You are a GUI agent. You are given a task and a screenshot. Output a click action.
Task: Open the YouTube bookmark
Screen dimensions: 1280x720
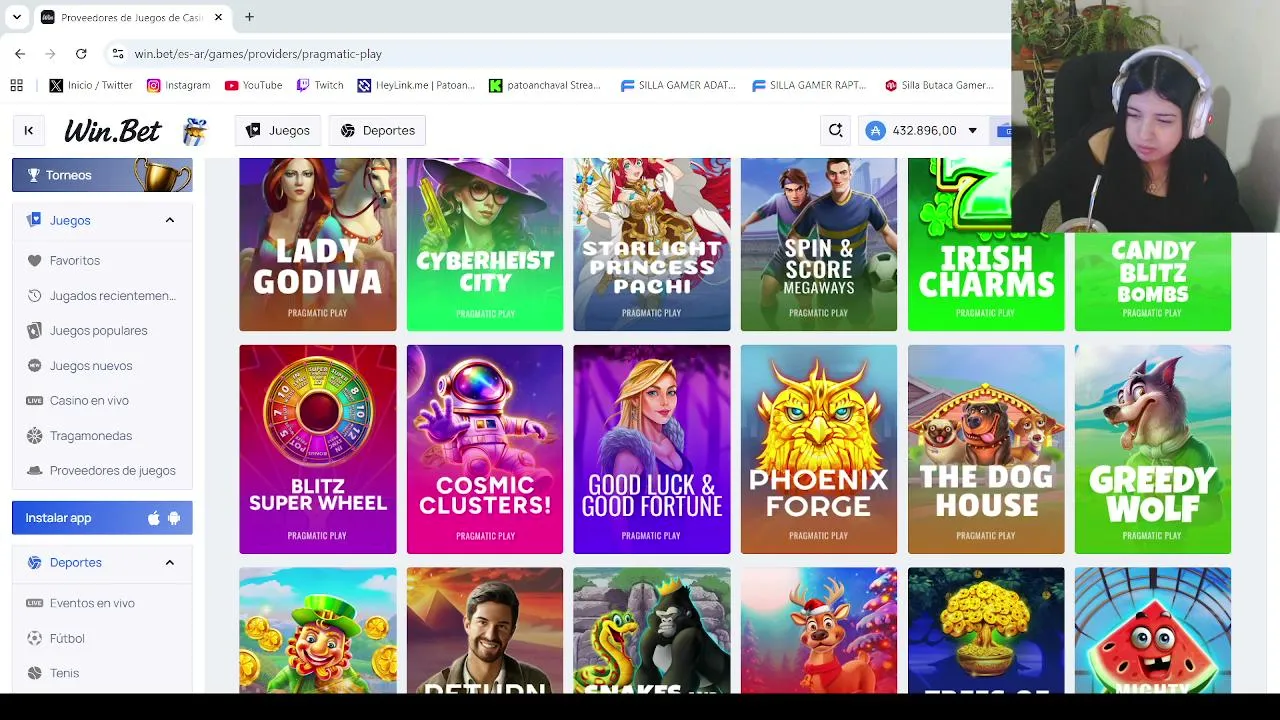(253, 86)
